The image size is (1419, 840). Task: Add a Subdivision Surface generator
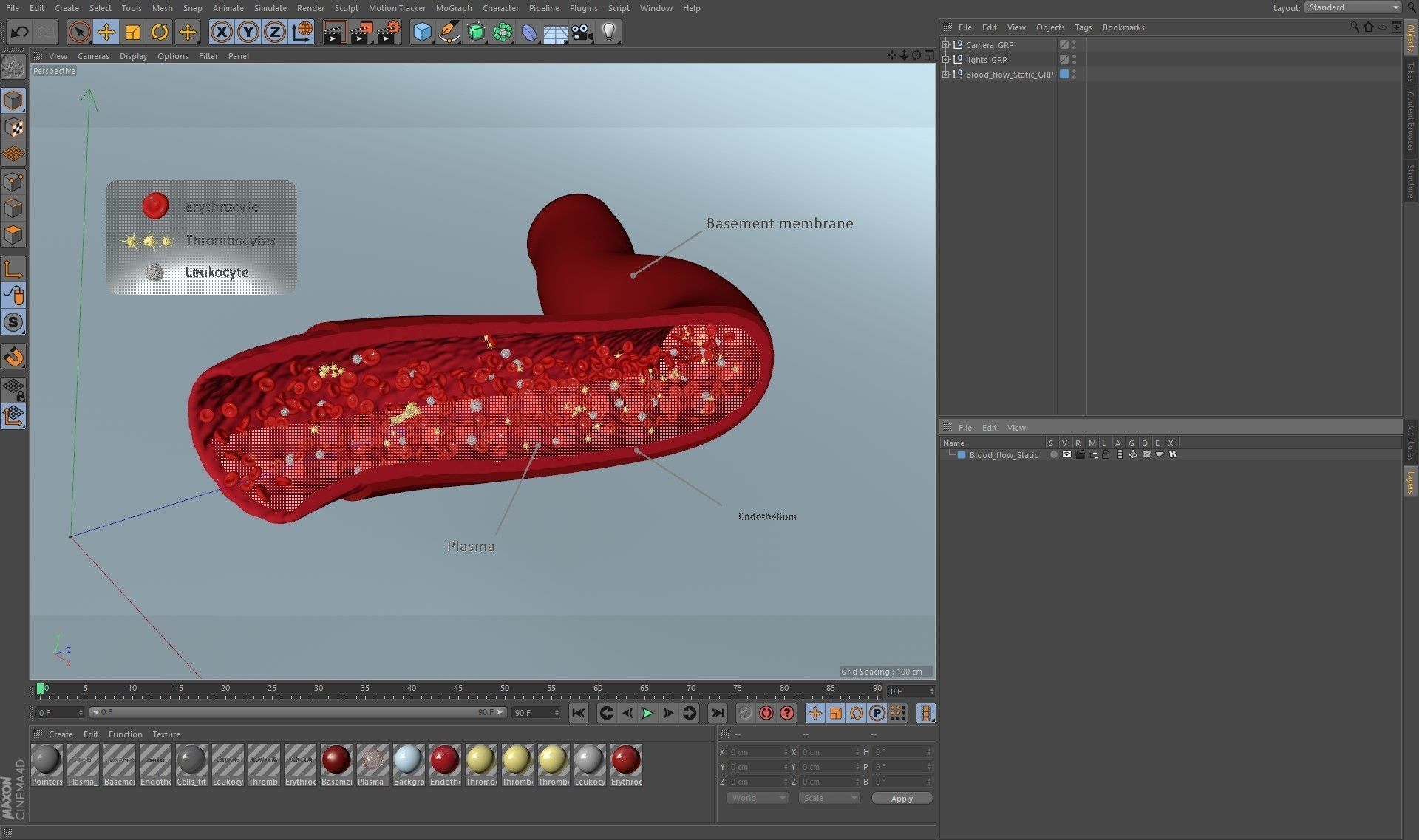tap(476, 32)
